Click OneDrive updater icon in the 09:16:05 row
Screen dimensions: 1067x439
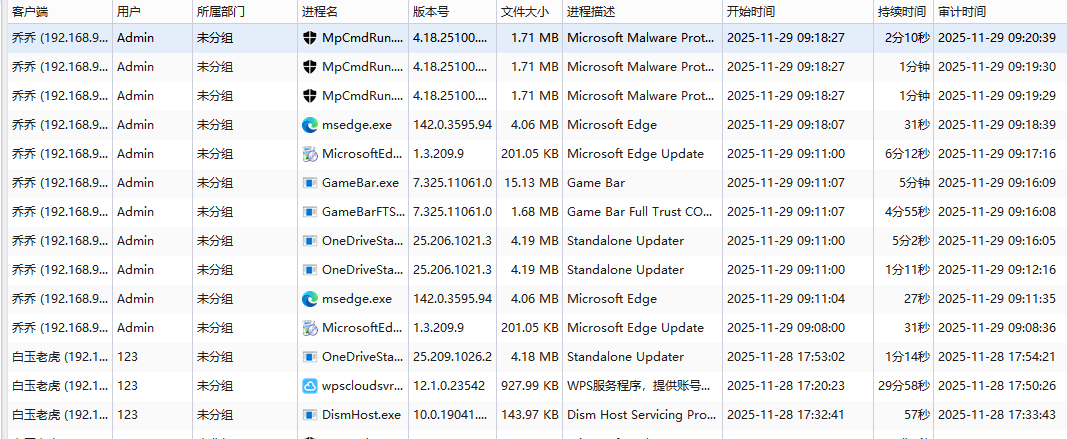pyautogui.click(x=310, y=241)
